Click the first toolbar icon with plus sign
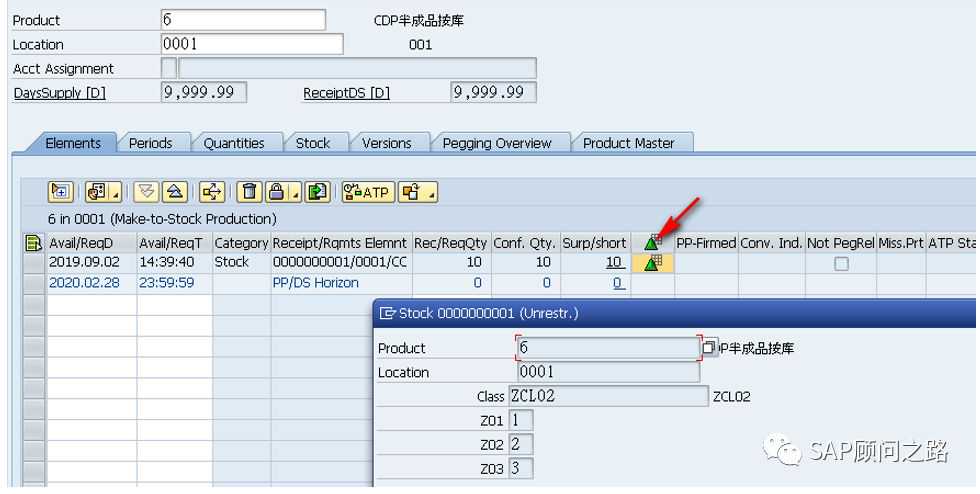The image size is (980, 494). click(60, 192)
